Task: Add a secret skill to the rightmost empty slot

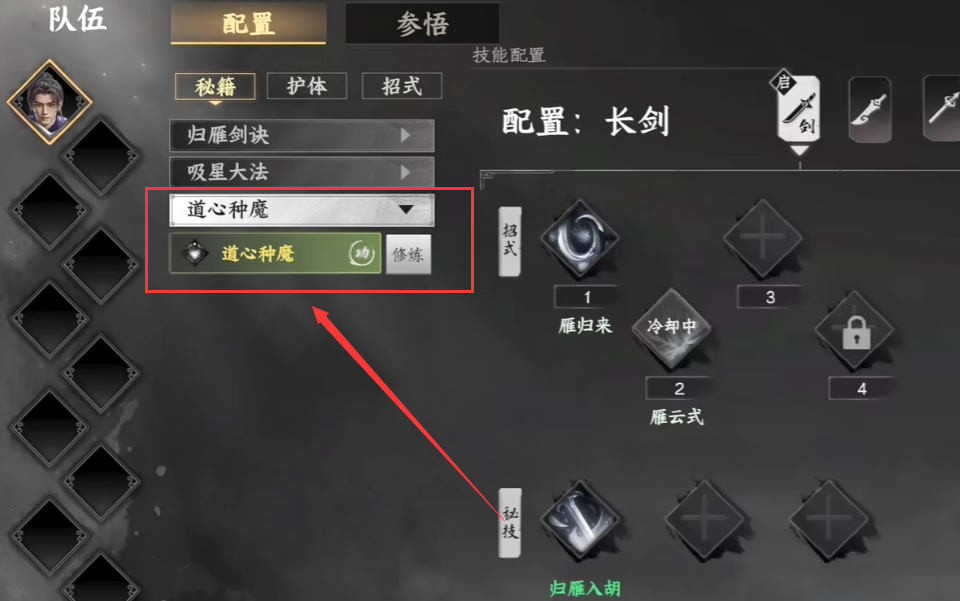Action: click(828, 519)
